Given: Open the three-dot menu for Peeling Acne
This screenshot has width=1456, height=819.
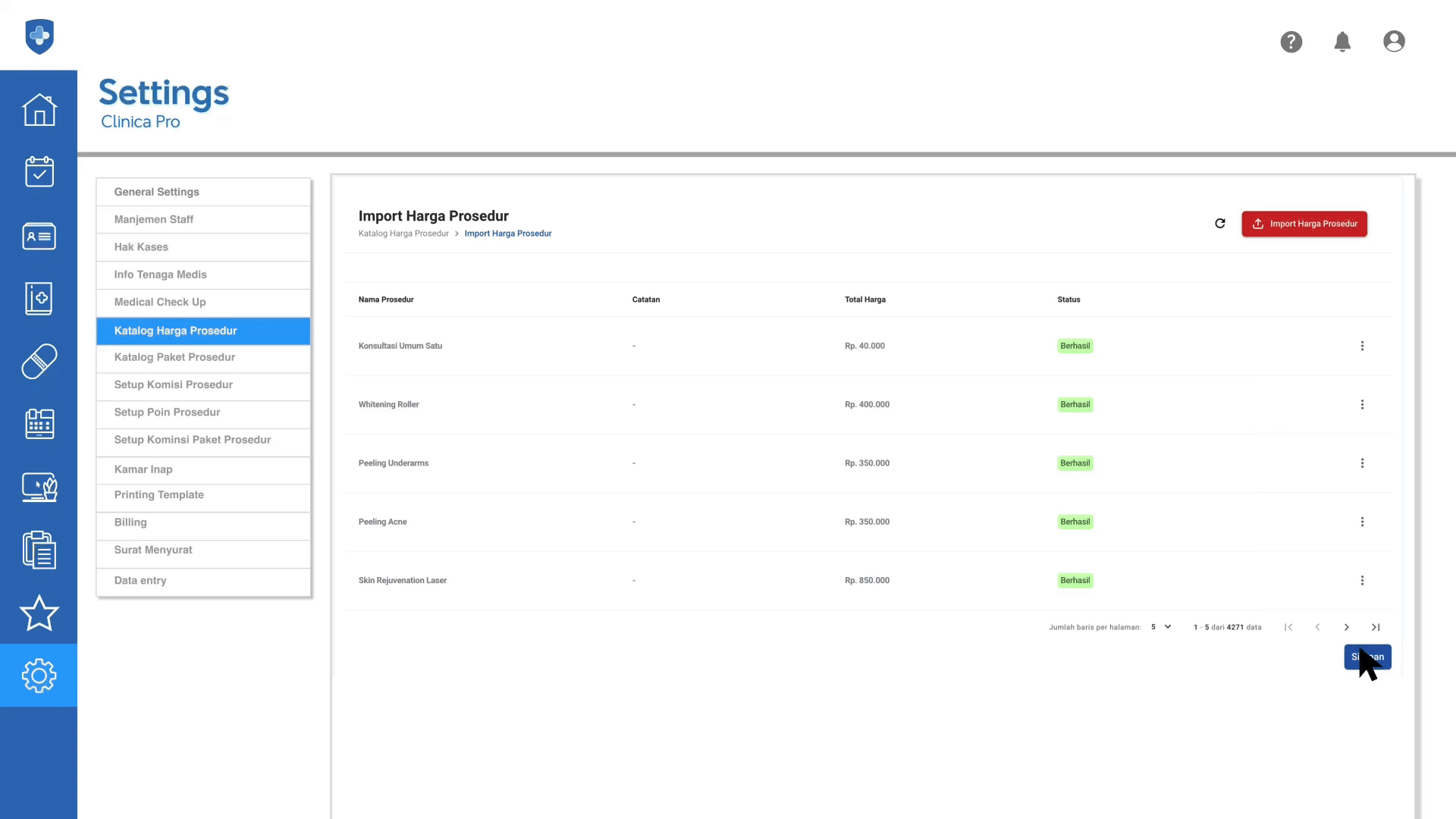Looking at the screenshot, I should click(x=1362, y=522).
